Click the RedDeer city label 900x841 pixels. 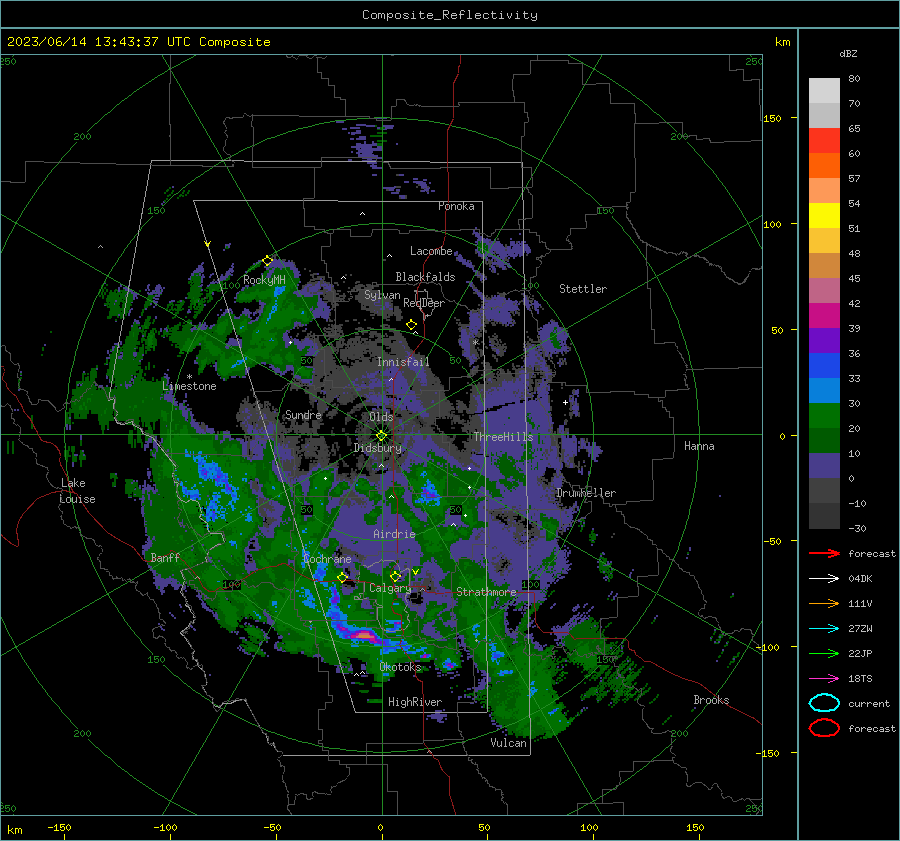[424, 303]
